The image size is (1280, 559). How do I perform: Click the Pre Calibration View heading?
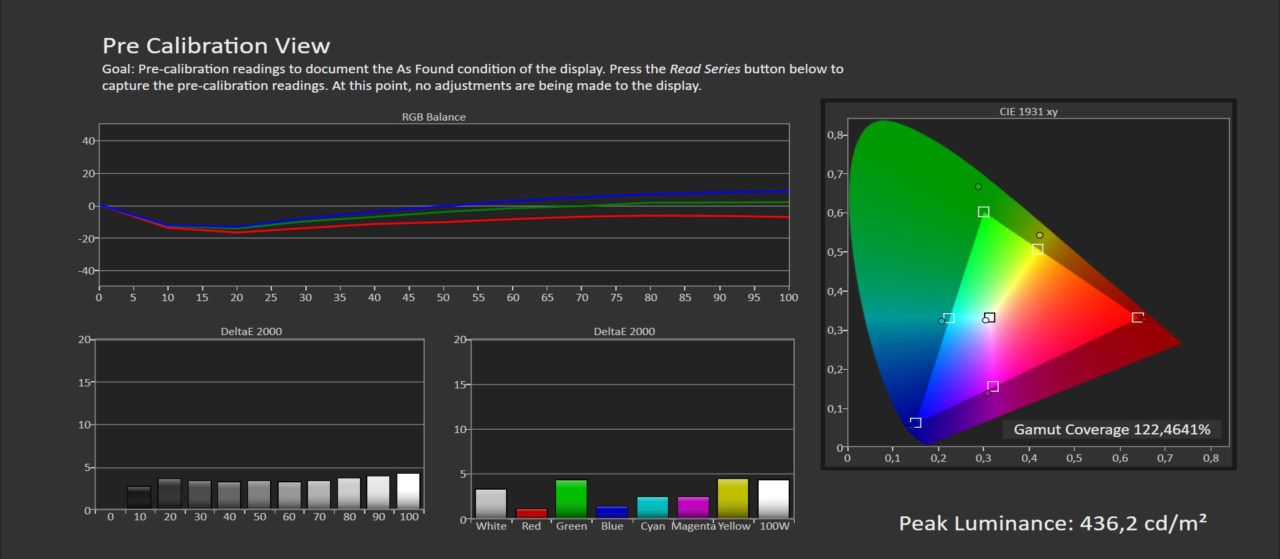click(x=216, y=46)
